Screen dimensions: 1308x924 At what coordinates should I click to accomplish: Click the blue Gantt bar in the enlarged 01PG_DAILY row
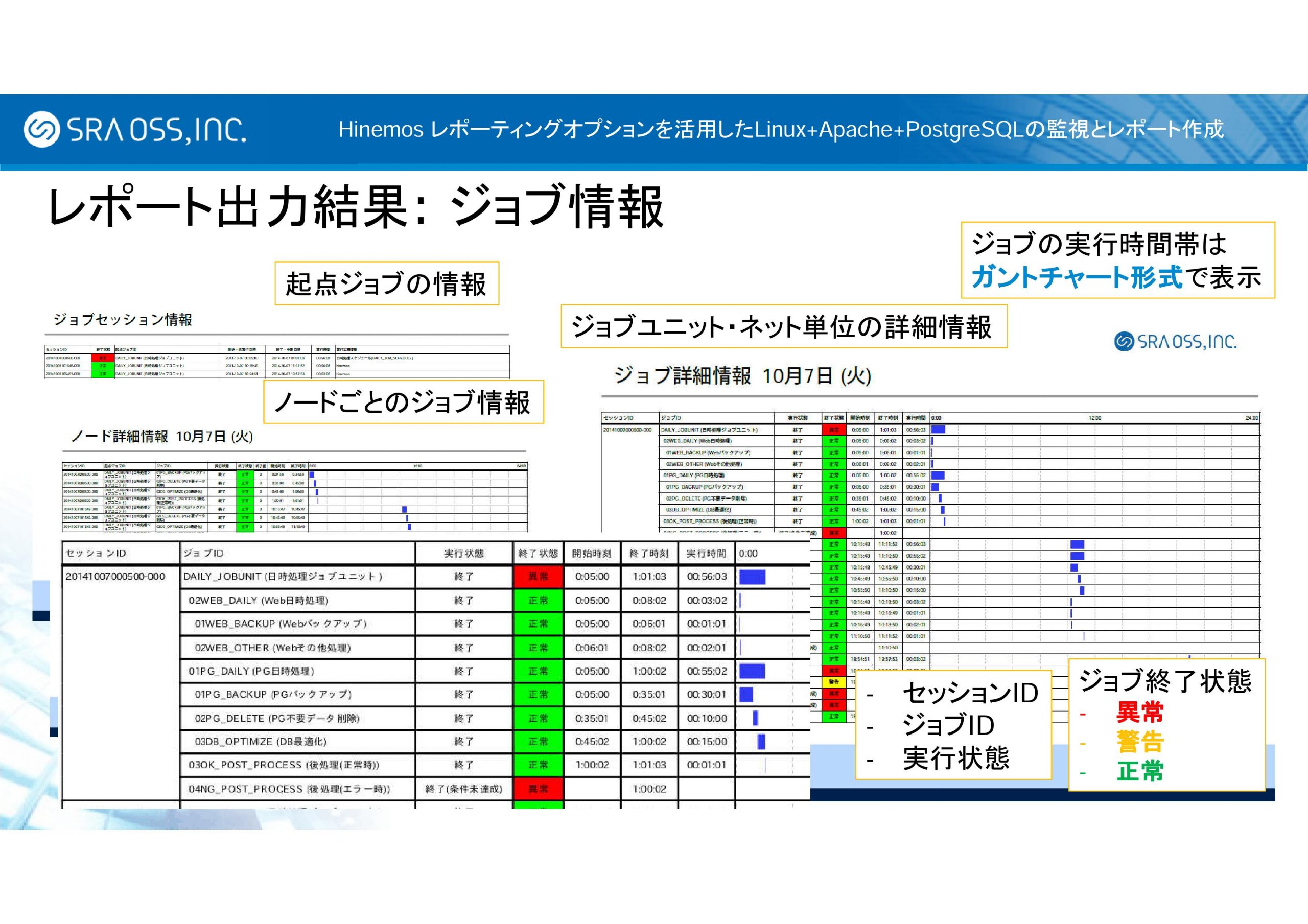pyautogui.click(x=752, y=671)
